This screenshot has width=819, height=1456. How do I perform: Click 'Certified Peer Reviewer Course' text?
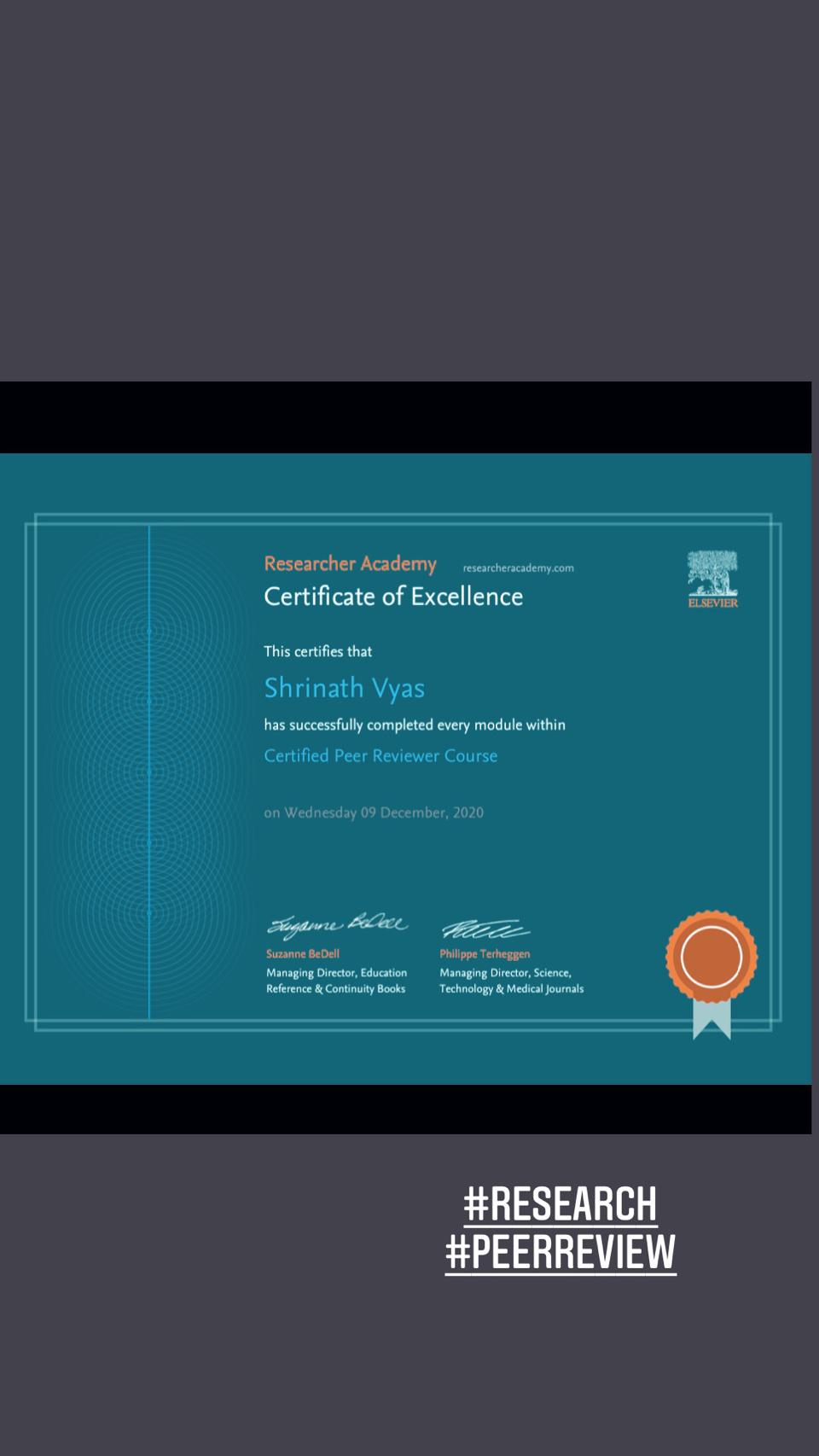380,755
